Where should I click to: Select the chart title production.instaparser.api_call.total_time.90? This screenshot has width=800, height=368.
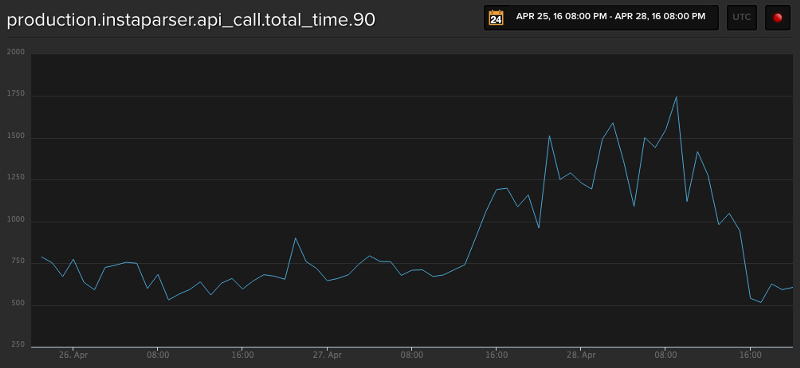[191, 20]
